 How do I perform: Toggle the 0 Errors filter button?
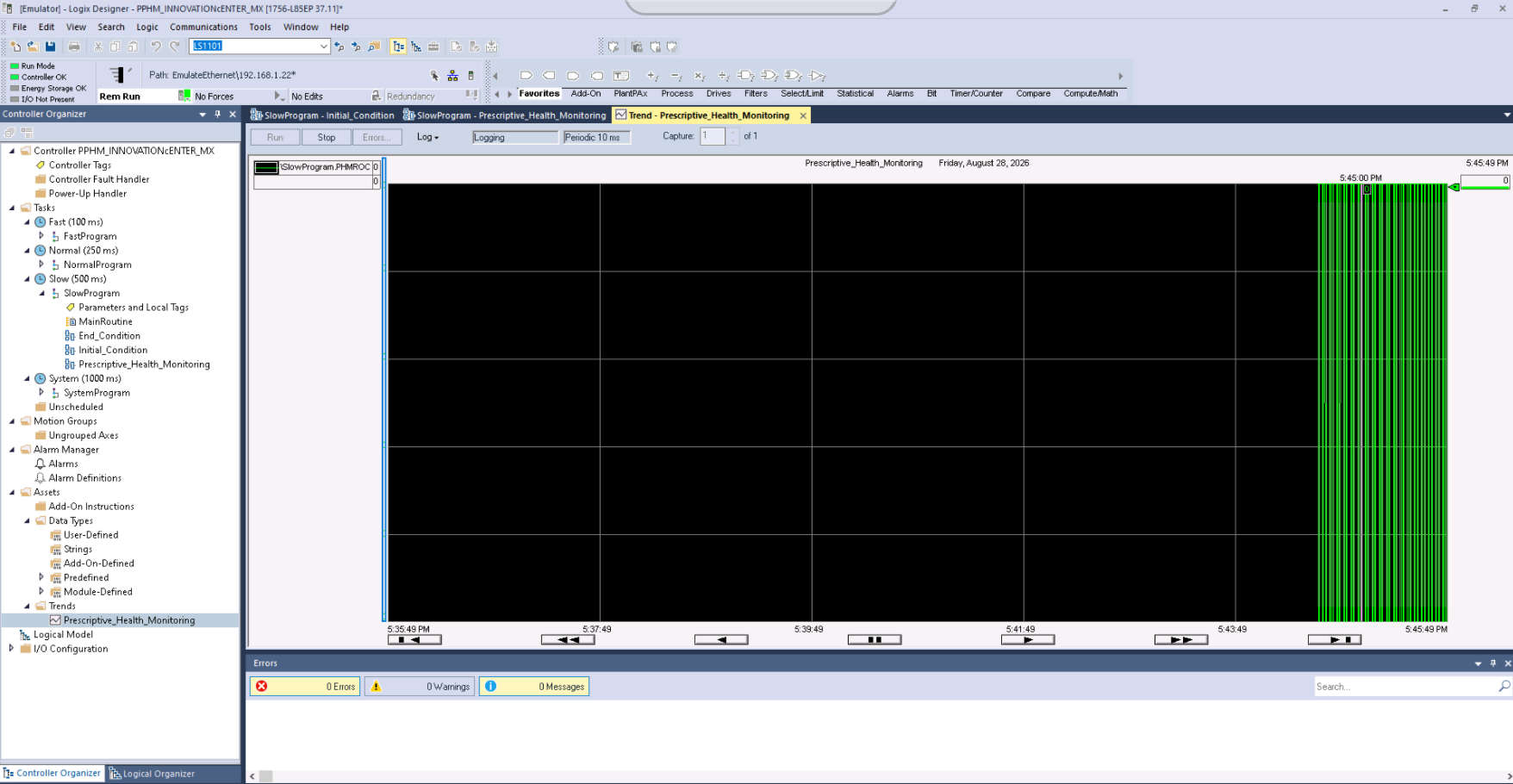305,687
